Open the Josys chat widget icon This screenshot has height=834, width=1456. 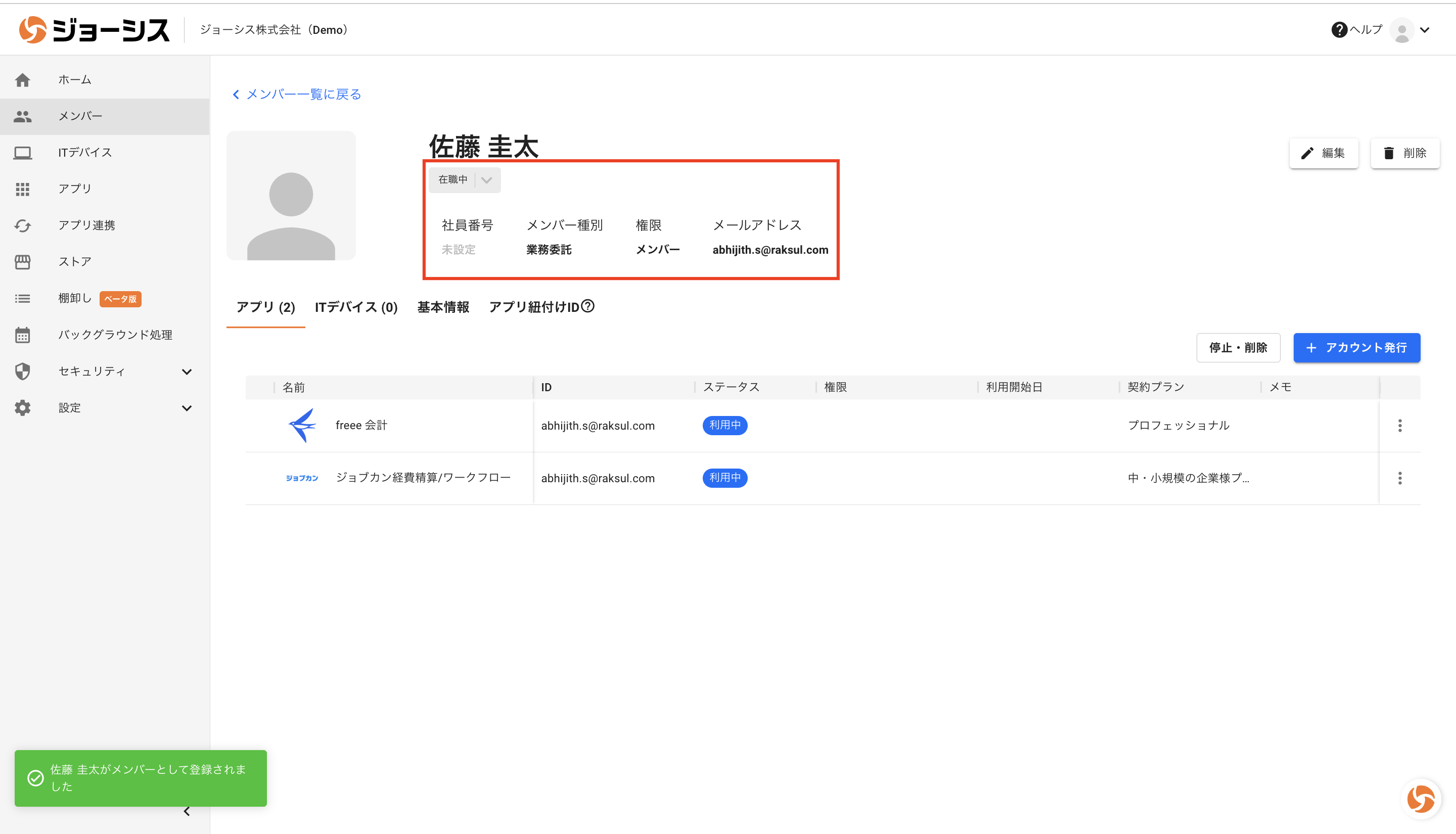click(1421, 799)
